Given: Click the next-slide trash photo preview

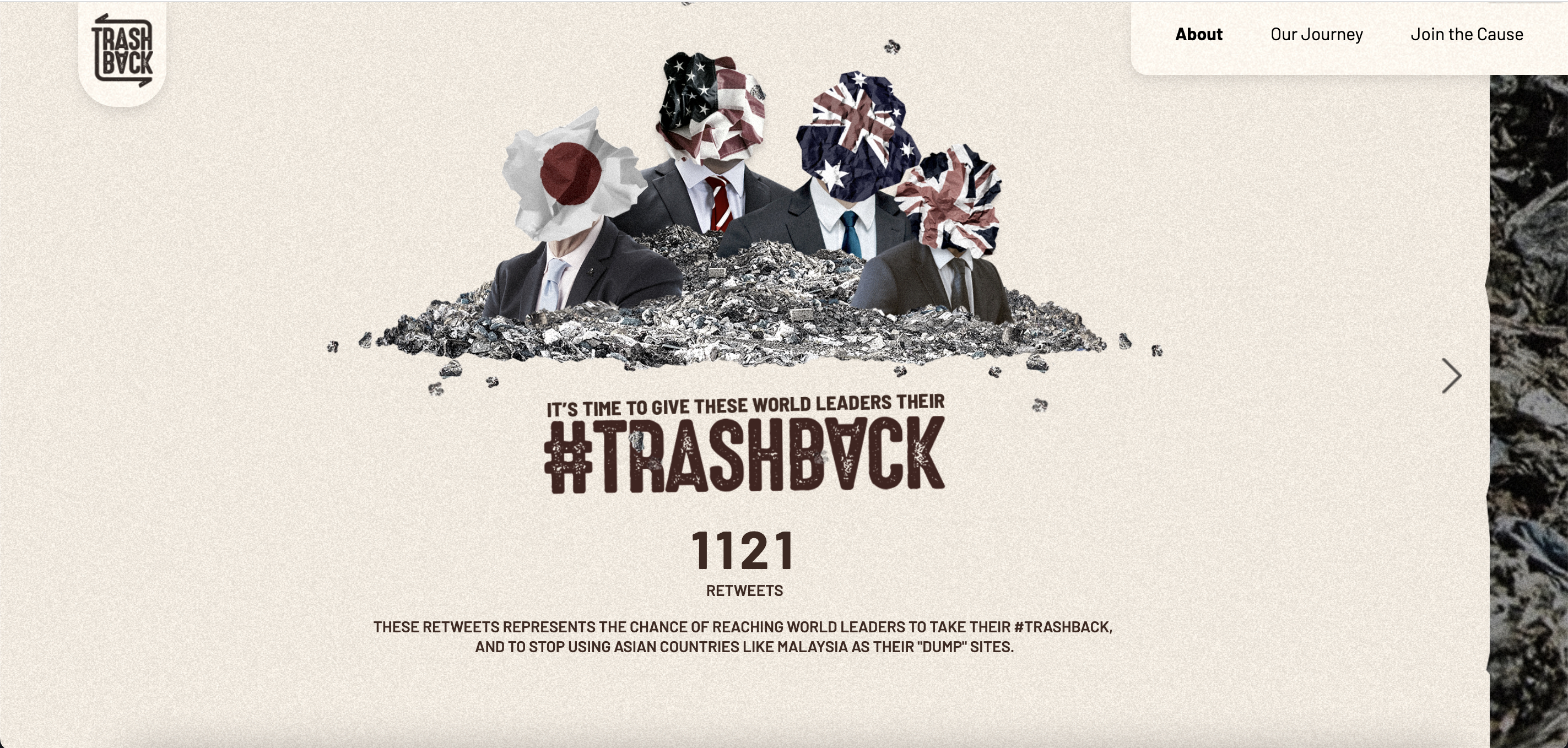Looking at the screenshot, I should [1528, 411].
